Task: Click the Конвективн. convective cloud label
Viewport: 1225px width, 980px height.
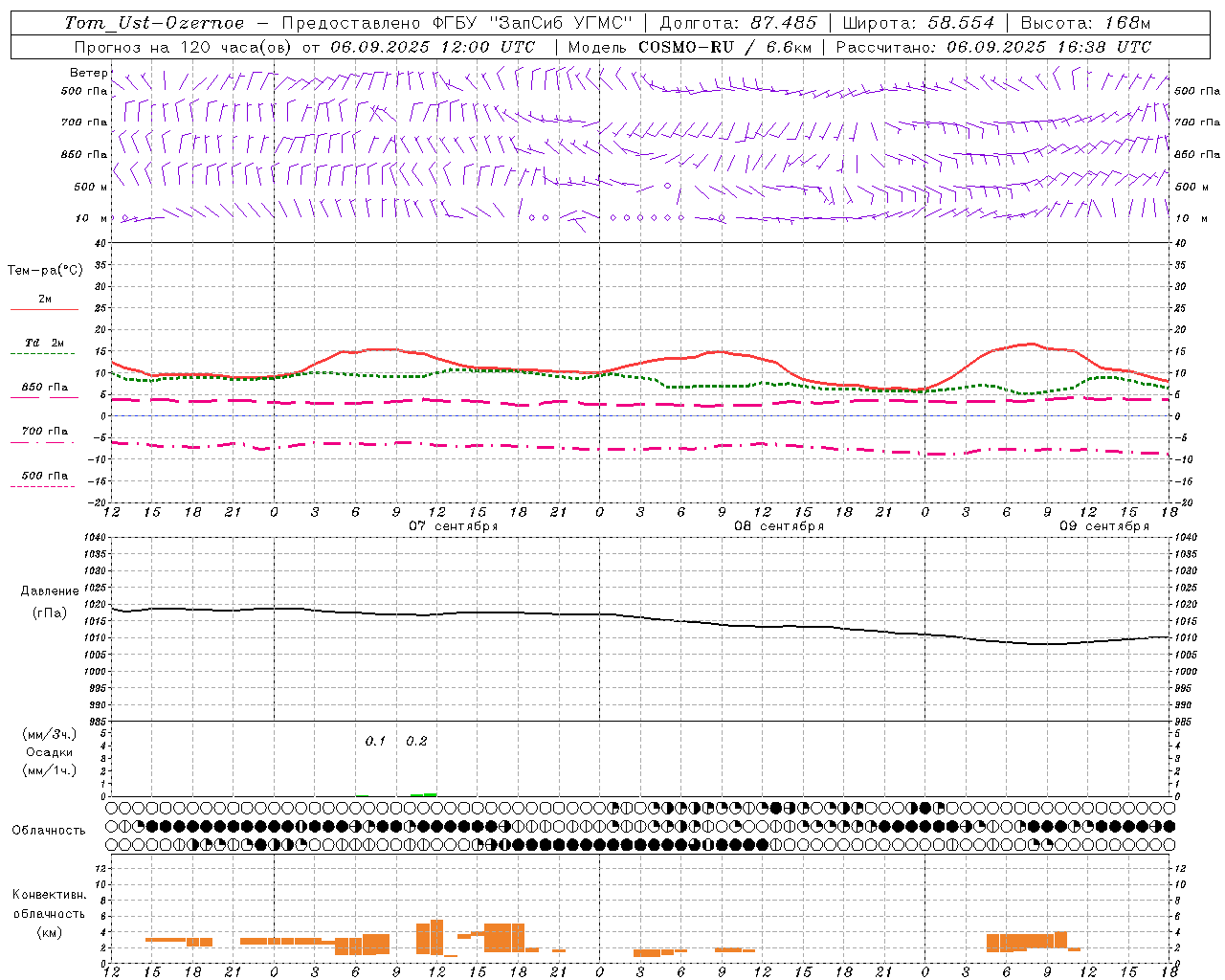Action: 50,895
